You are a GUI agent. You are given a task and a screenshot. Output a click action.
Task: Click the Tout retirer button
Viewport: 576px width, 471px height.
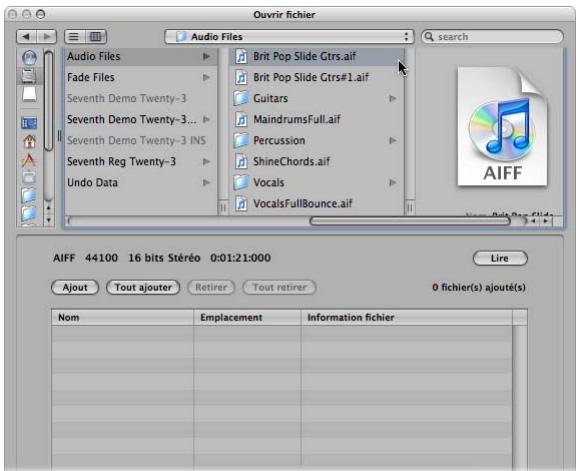(279, 287)
